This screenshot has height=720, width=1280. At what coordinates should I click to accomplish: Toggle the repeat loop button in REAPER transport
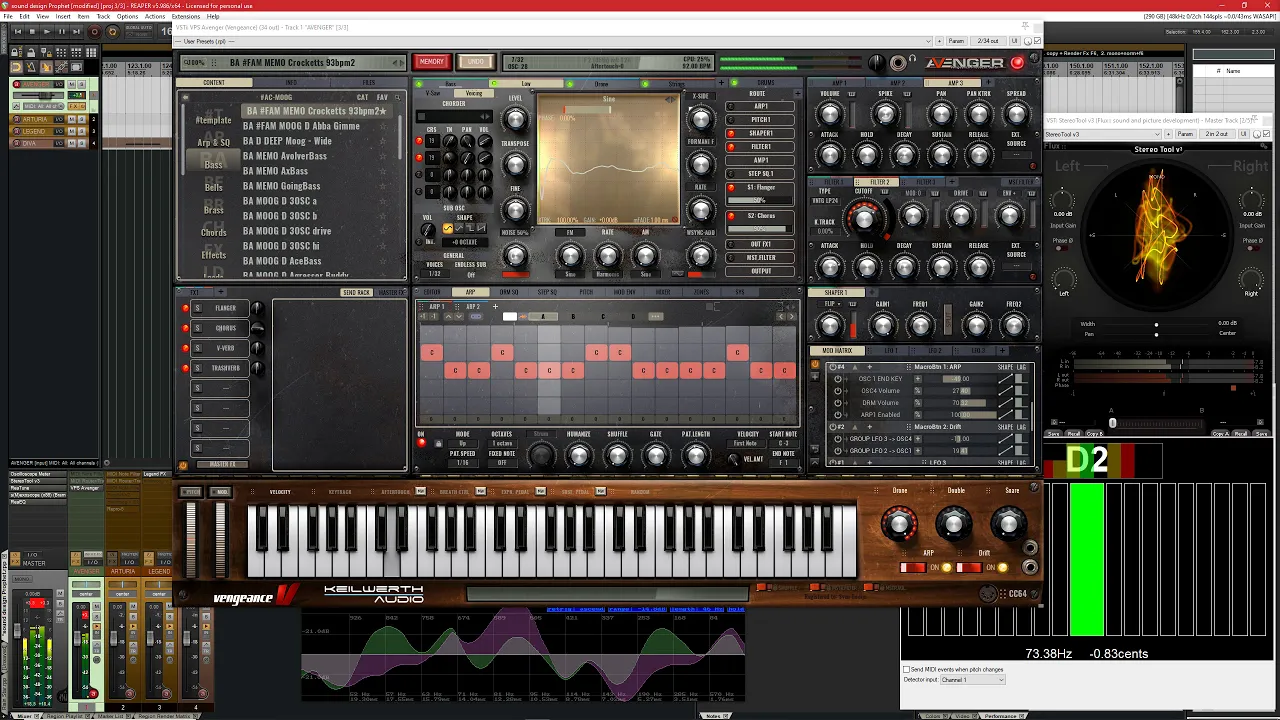(111, 31)
